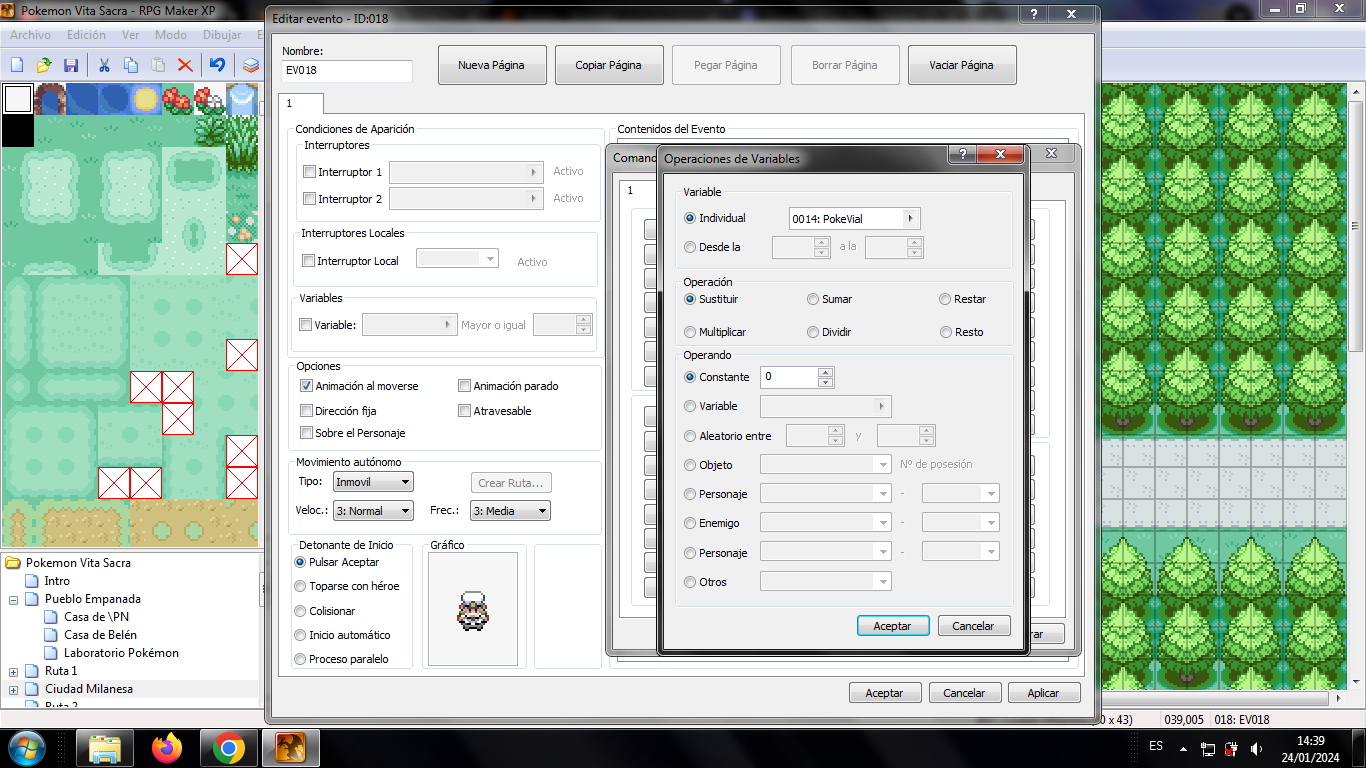The image size is (1366, 768).
Task: Select the Ciudad Milanesa map in the tree
Action: tap(88, 689)
